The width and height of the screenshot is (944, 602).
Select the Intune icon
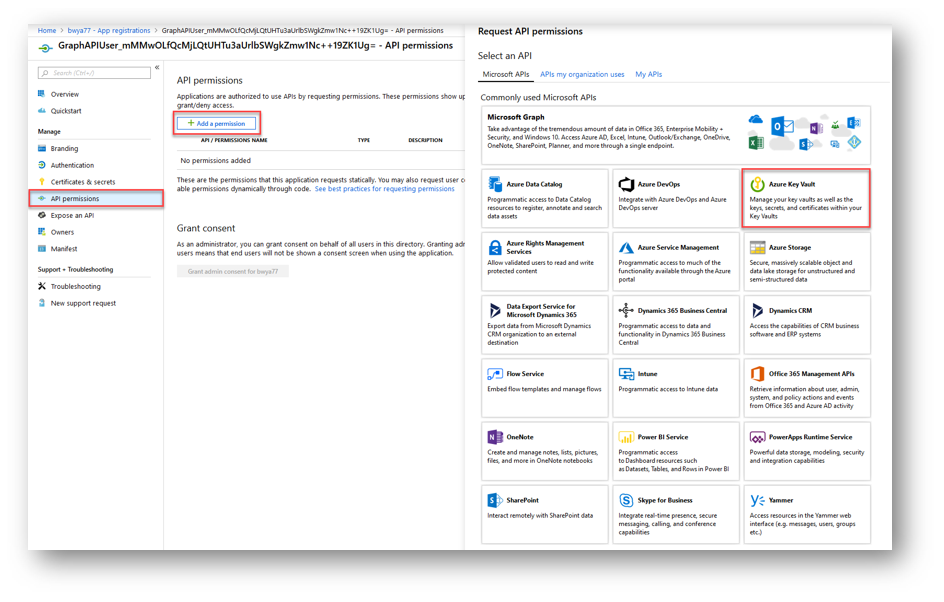626,374
